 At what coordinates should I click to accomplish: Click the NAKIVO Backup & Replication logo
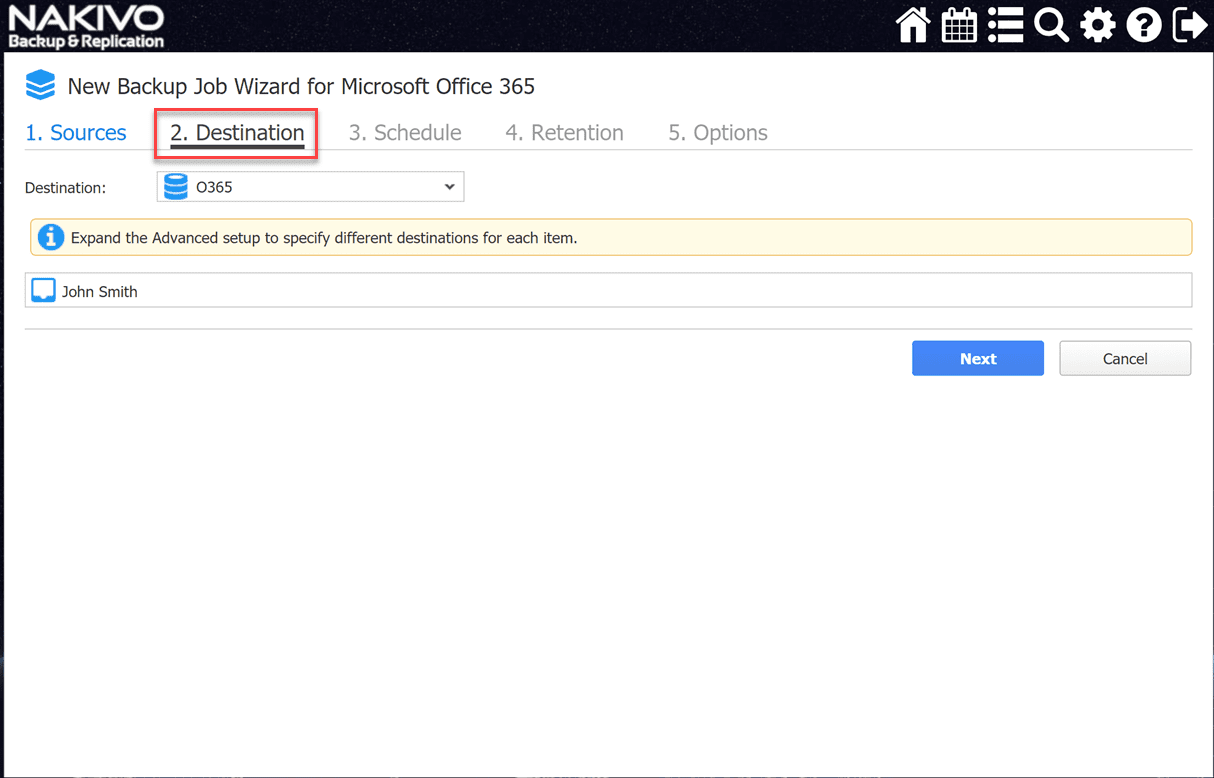[86, 26]
